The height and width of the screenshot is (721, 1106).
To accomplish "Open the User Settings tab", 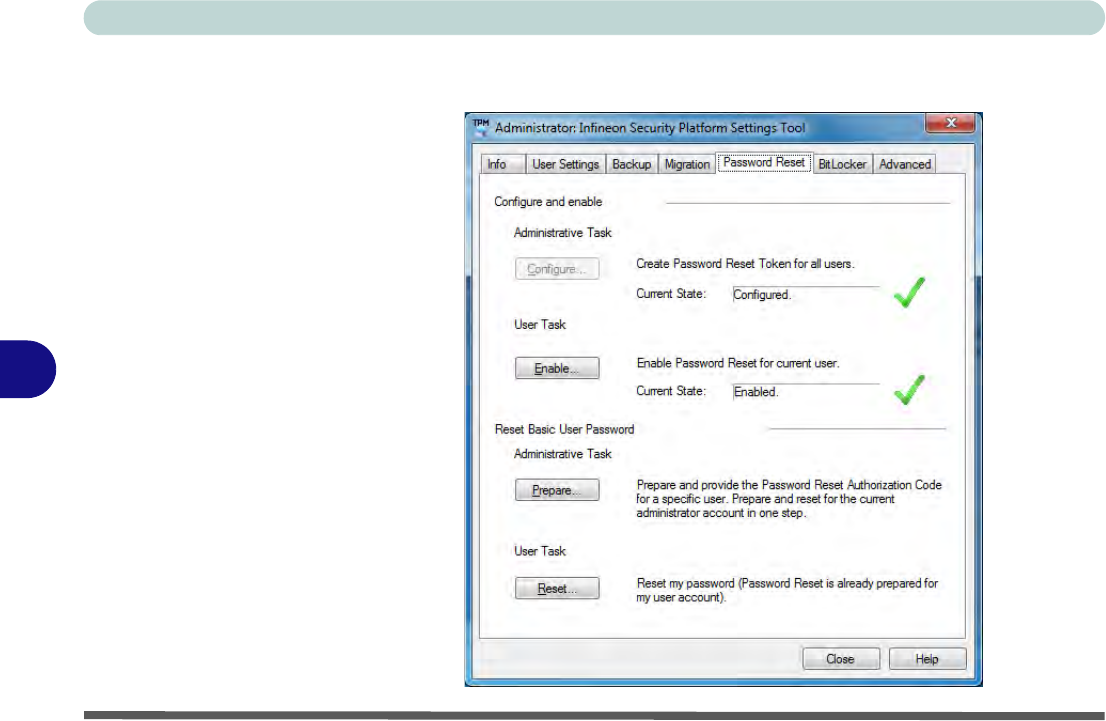I will click(x=565, y=164).
